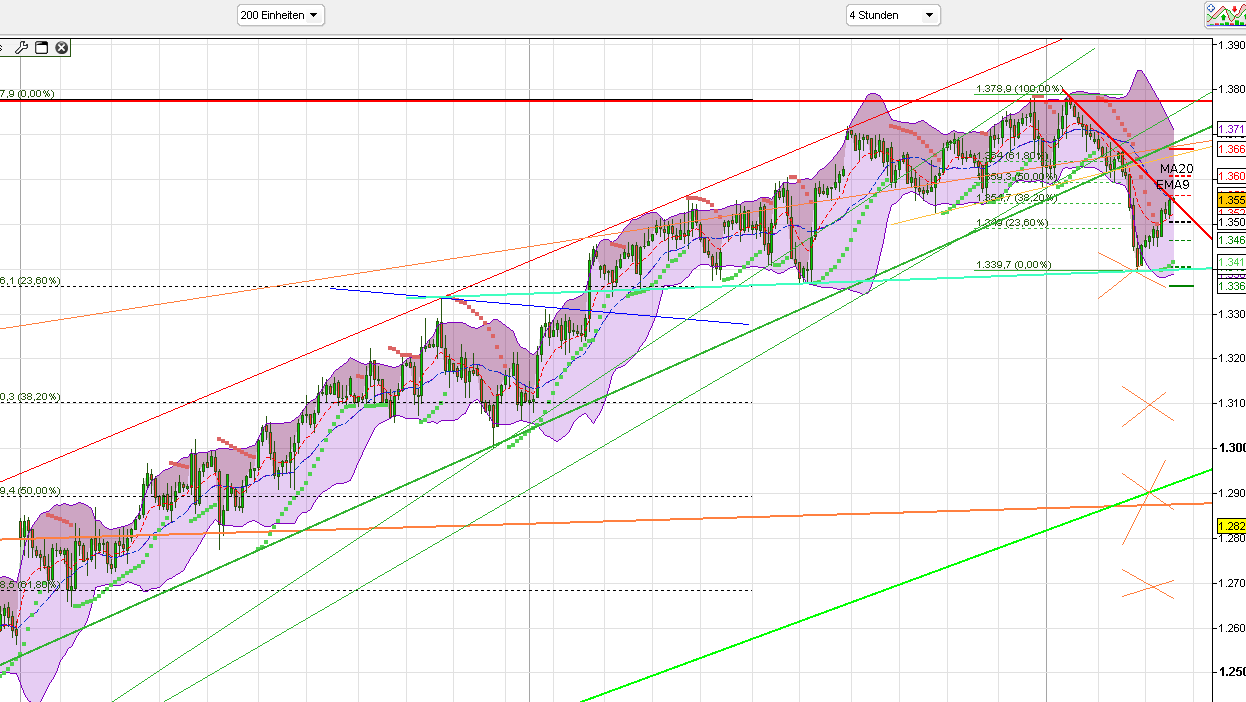This screenshot has height=702, width=1246.
Task: Click the left-edge Fibonacci label (50,00%)
Action: [30, 491]
